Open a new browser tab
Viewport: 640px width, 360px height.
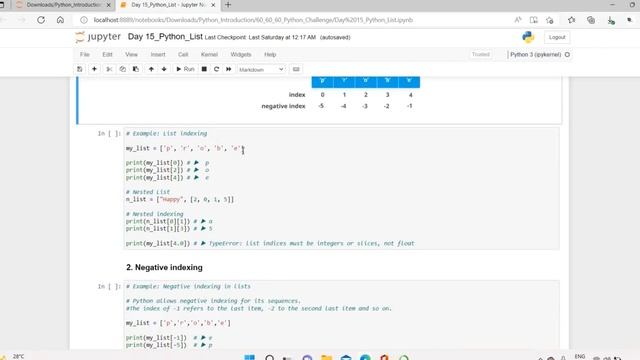pyautogui.click(x=228, y=5)
